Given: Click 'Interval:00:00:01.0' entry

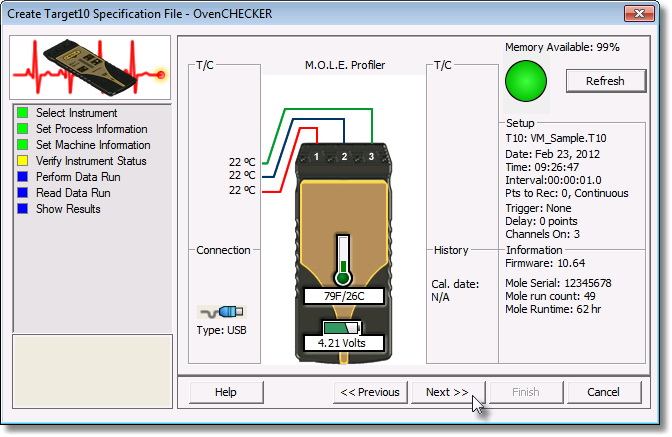Looking at the screenshot, I should (x=553, y=180).
